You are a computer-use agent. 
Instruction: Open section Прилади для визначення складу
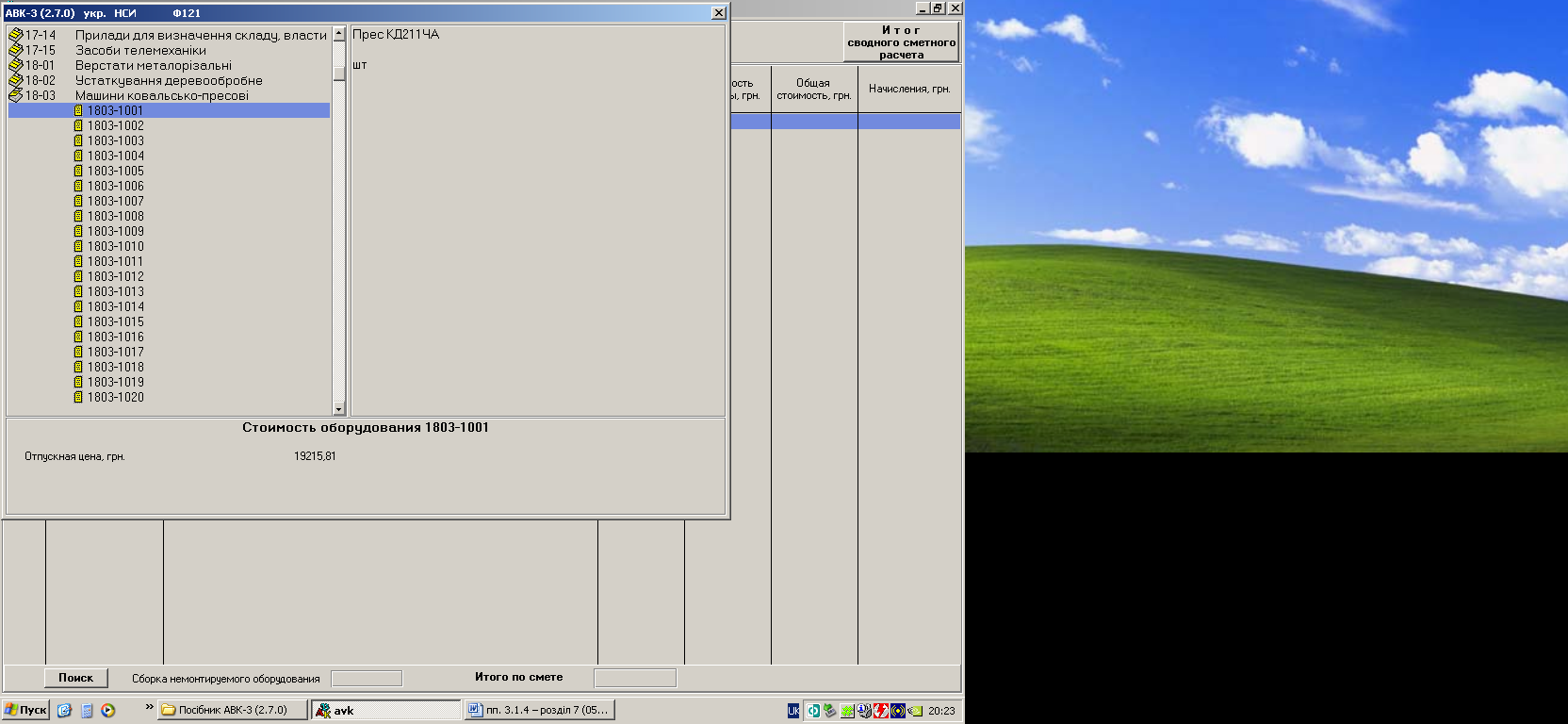201,35
